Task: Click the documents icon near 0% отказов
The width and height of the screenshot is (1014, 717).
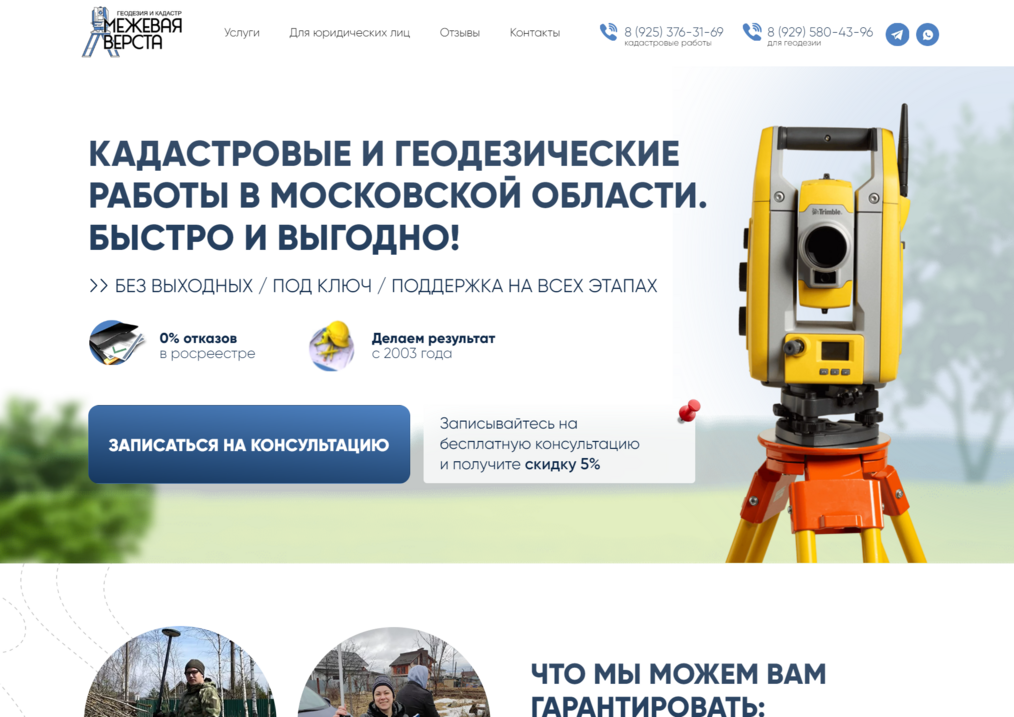Action: coord(116,343)
